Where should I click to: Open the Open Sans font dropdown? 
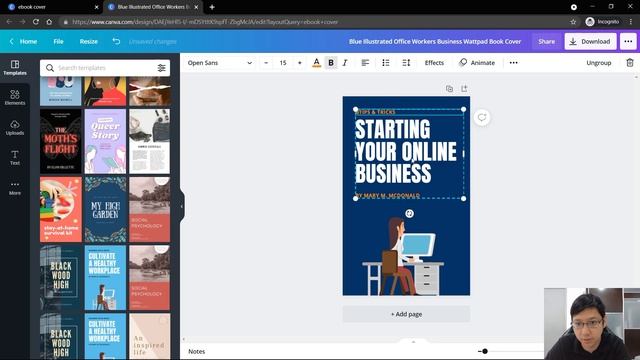click(220, 63)
